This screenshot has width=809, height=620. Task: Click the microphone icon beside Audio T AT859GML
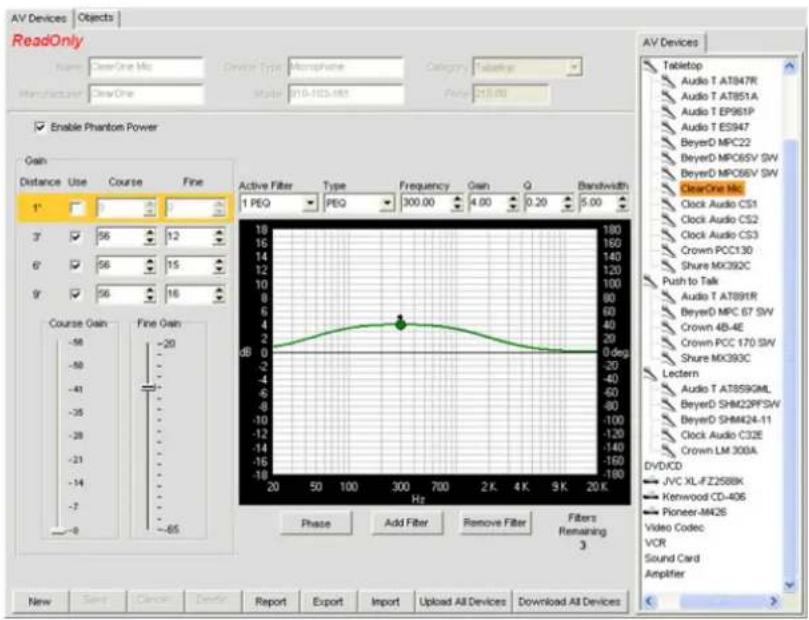point(669,389)
